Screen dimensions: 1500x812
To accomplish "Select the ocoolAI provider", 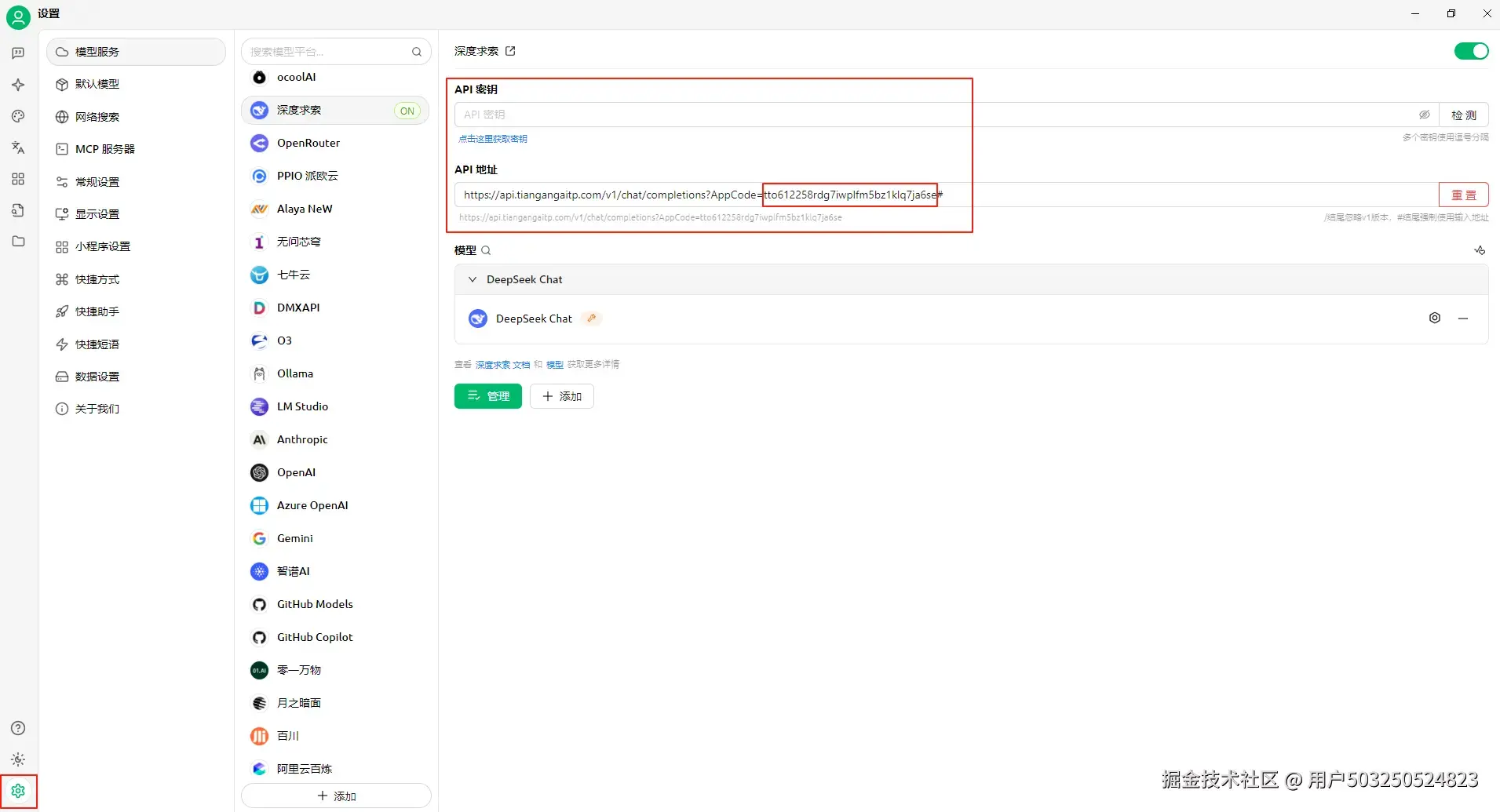I will tap(336, 77).
